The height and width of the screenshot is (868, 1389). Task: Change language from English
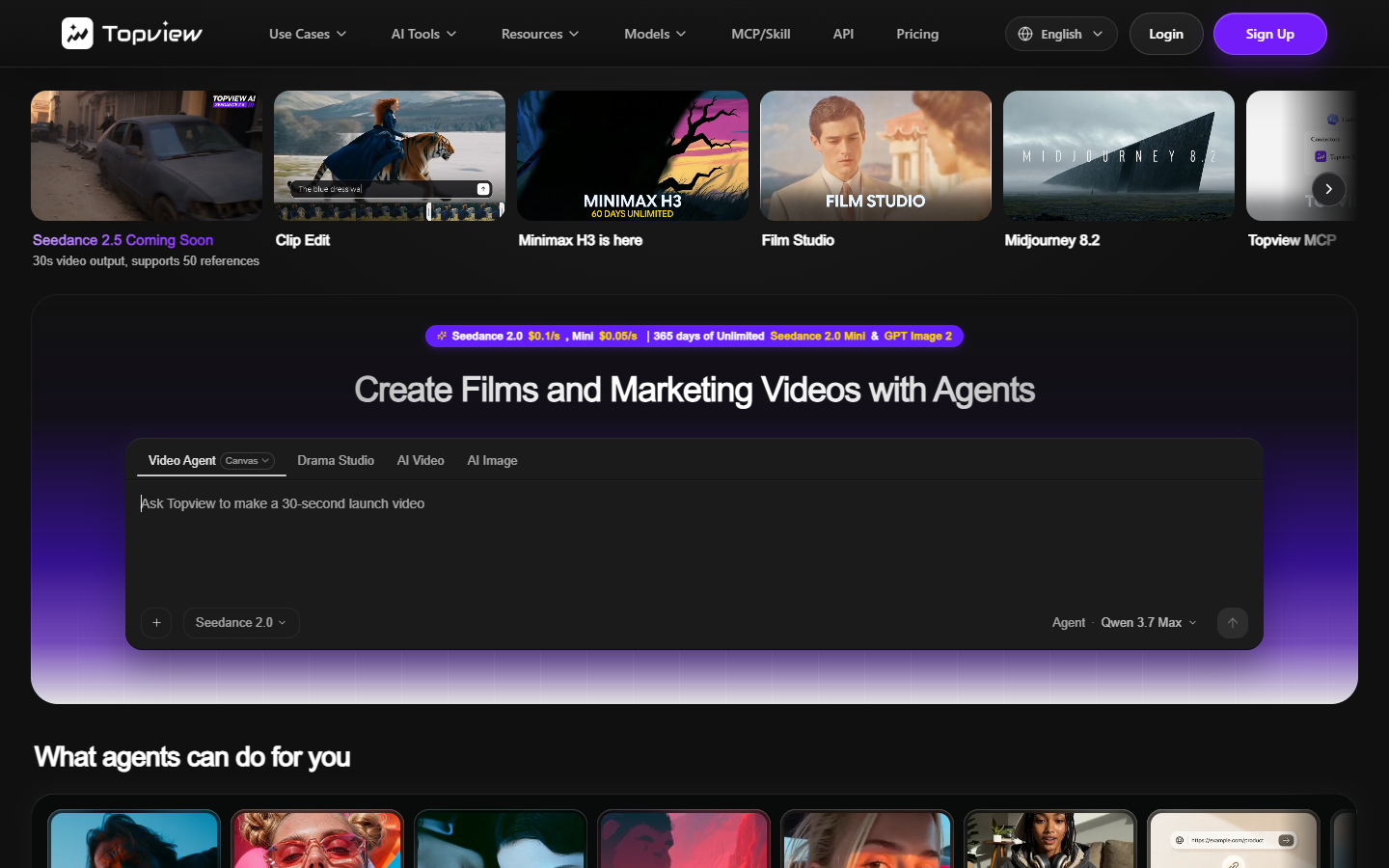[x=1061, y=34]
